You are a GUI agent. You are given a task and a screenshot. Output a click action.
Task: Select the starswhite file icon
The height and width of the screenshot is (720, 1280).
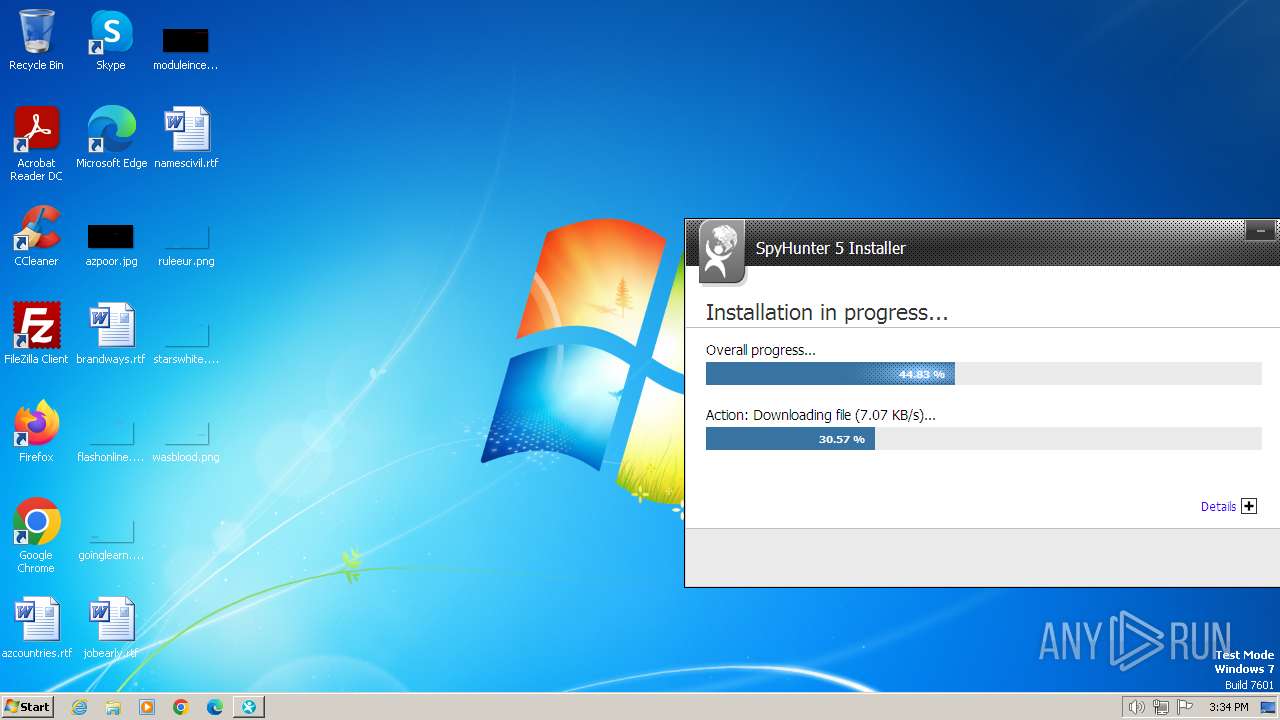point(186,342)
